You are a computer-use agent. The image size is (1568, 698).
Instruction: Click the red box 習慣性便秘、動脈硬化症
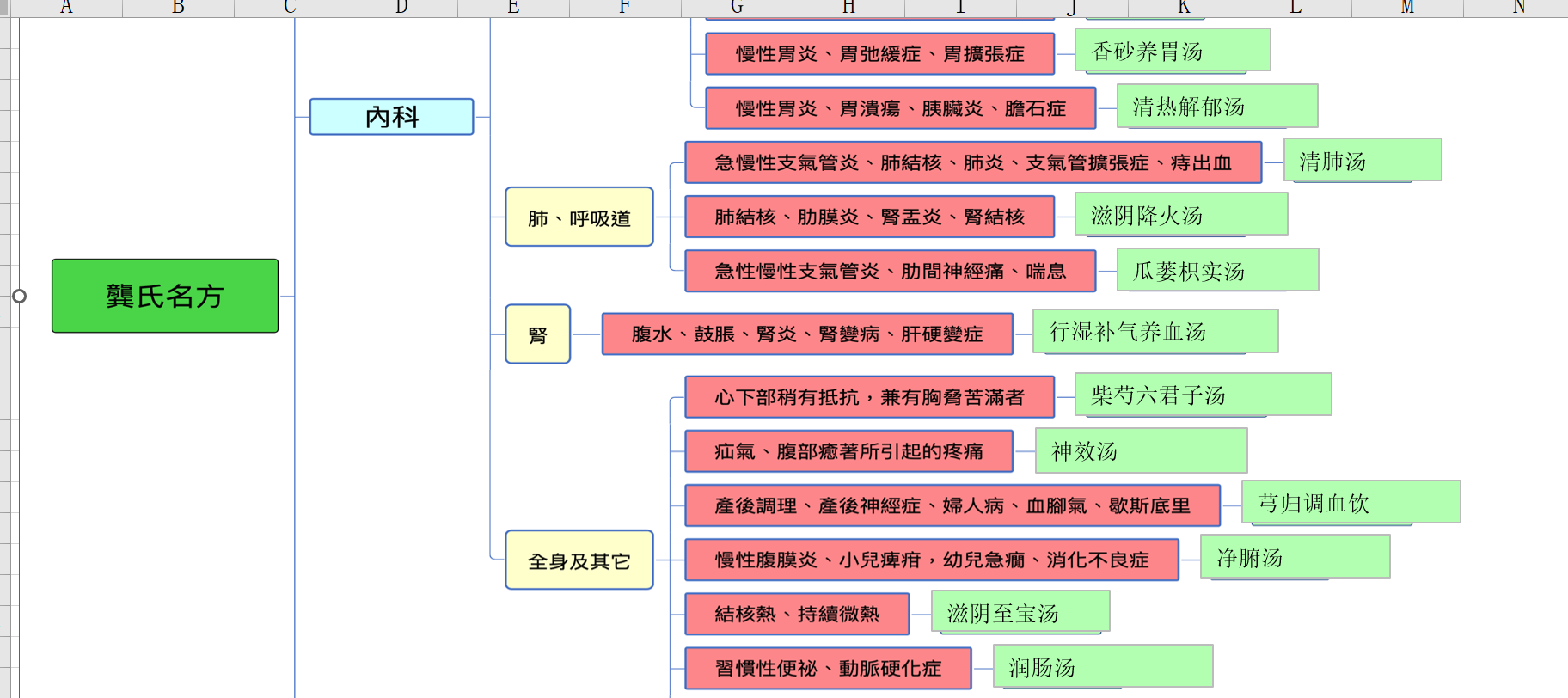pyautogui.click(x=828, y=668)
